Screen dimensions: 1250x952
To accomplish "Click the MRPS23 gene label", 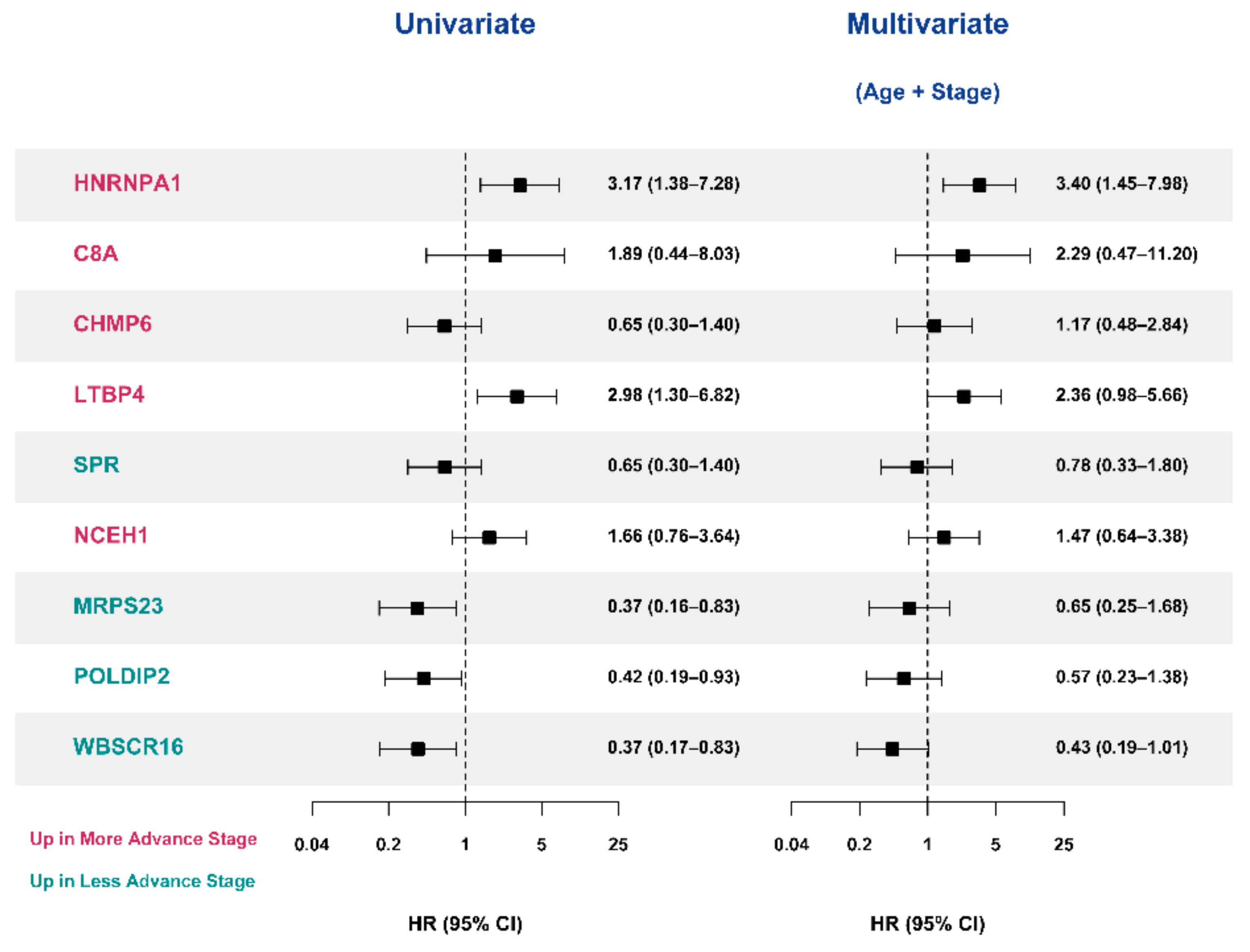I will pyautogui.click(x=118, y=606).
